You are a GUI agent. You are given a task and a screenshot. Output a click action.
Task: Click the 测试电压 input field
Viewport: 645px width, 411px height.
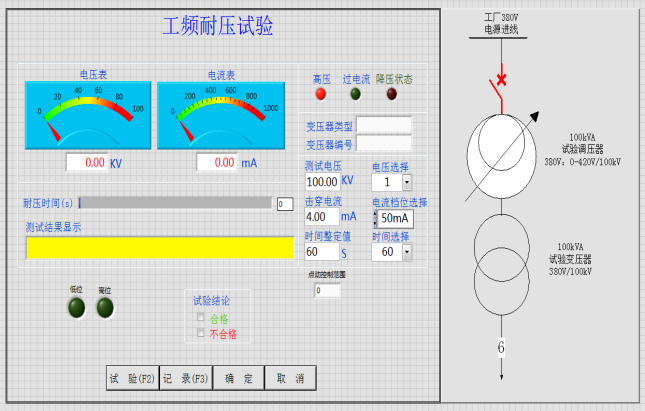click(x=322, y=182)
